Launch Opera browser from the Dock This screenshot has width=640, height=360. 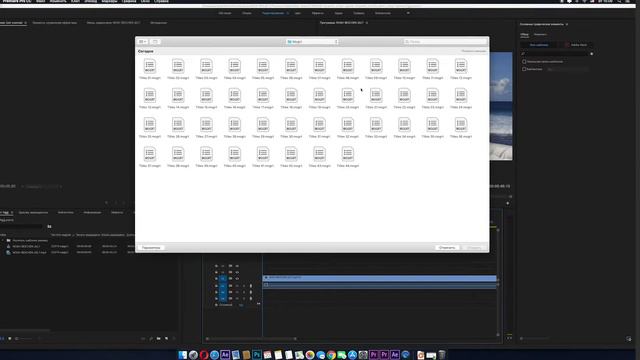coord(204,355)
